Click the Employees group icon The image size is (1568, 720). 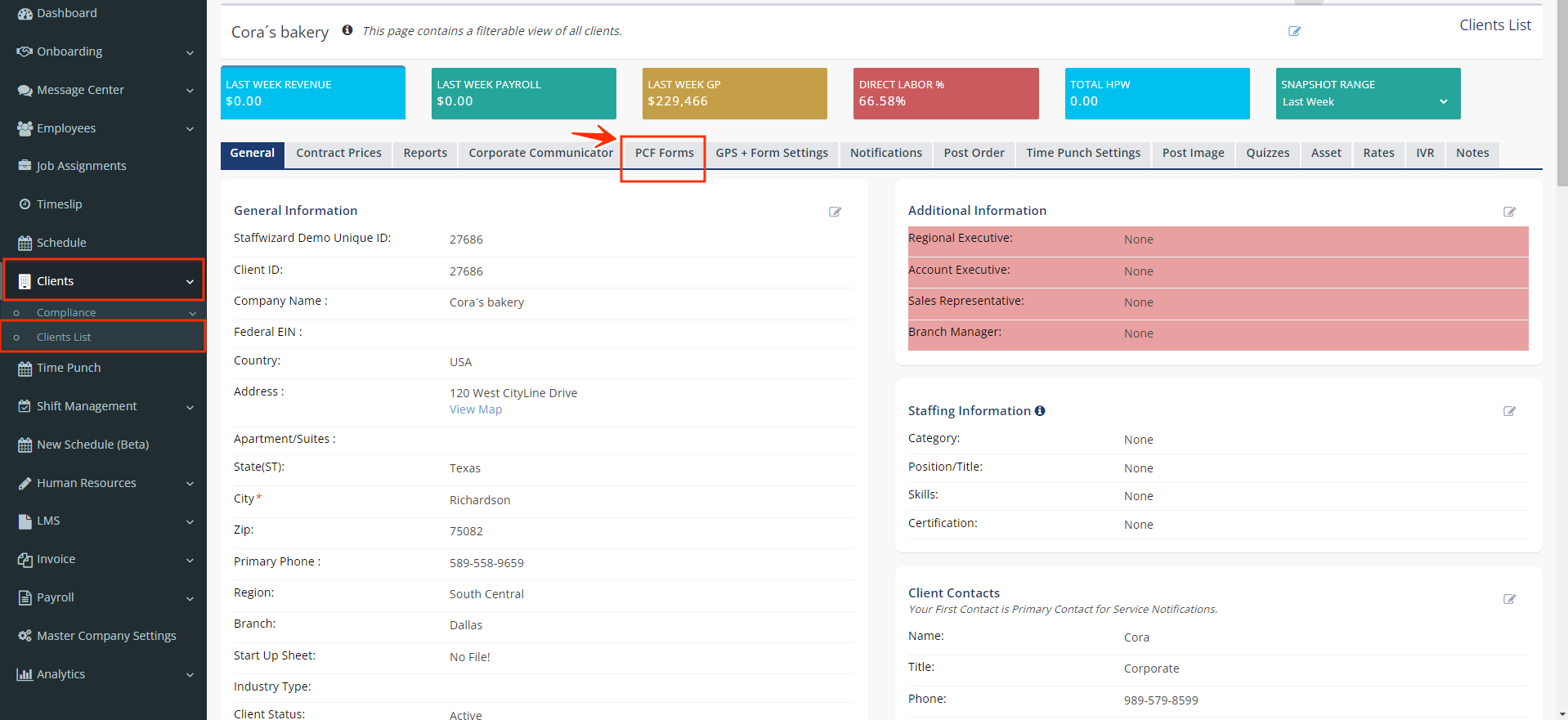tap(25, 128)
